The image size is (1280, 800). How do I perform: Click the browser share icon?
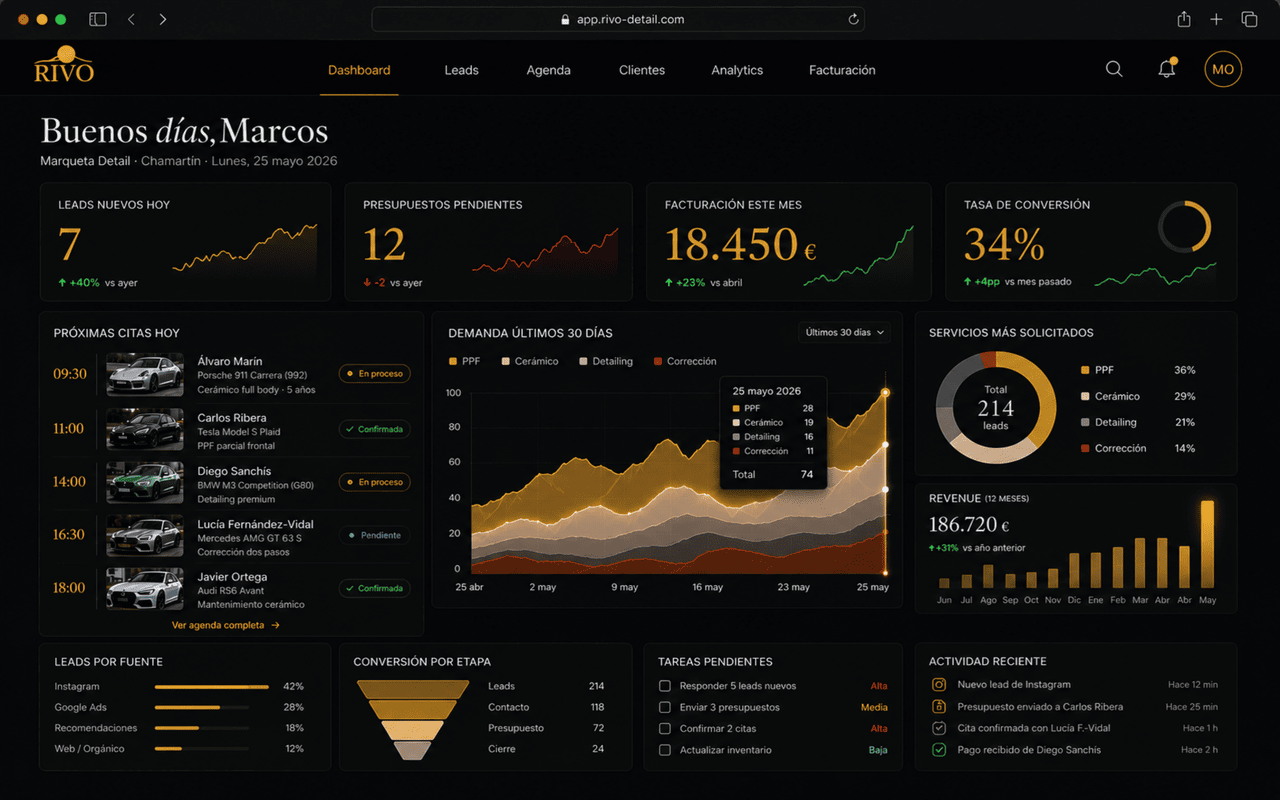(x=1184, y=19)
